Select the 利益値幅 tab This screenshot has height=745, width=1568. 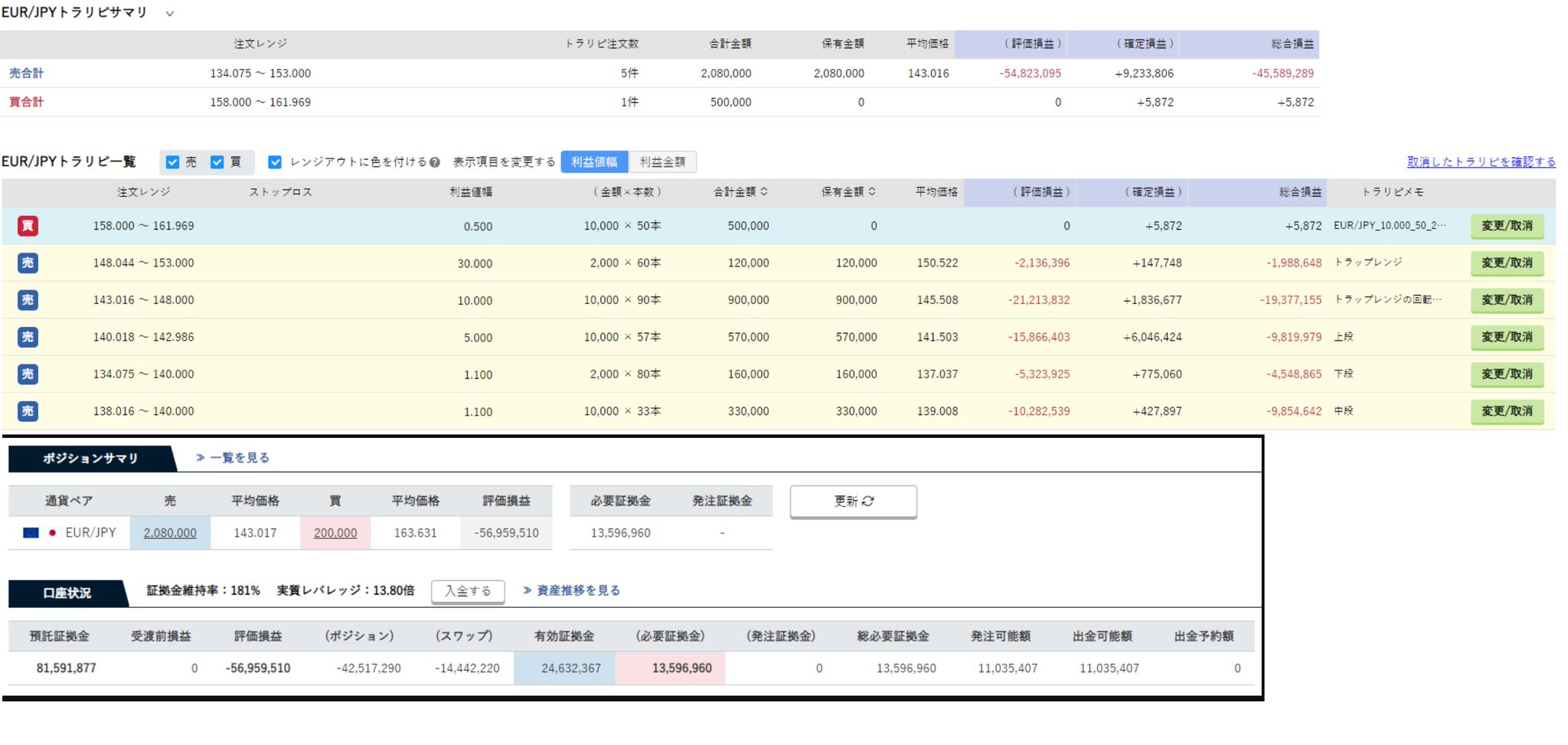click(594, 162)
